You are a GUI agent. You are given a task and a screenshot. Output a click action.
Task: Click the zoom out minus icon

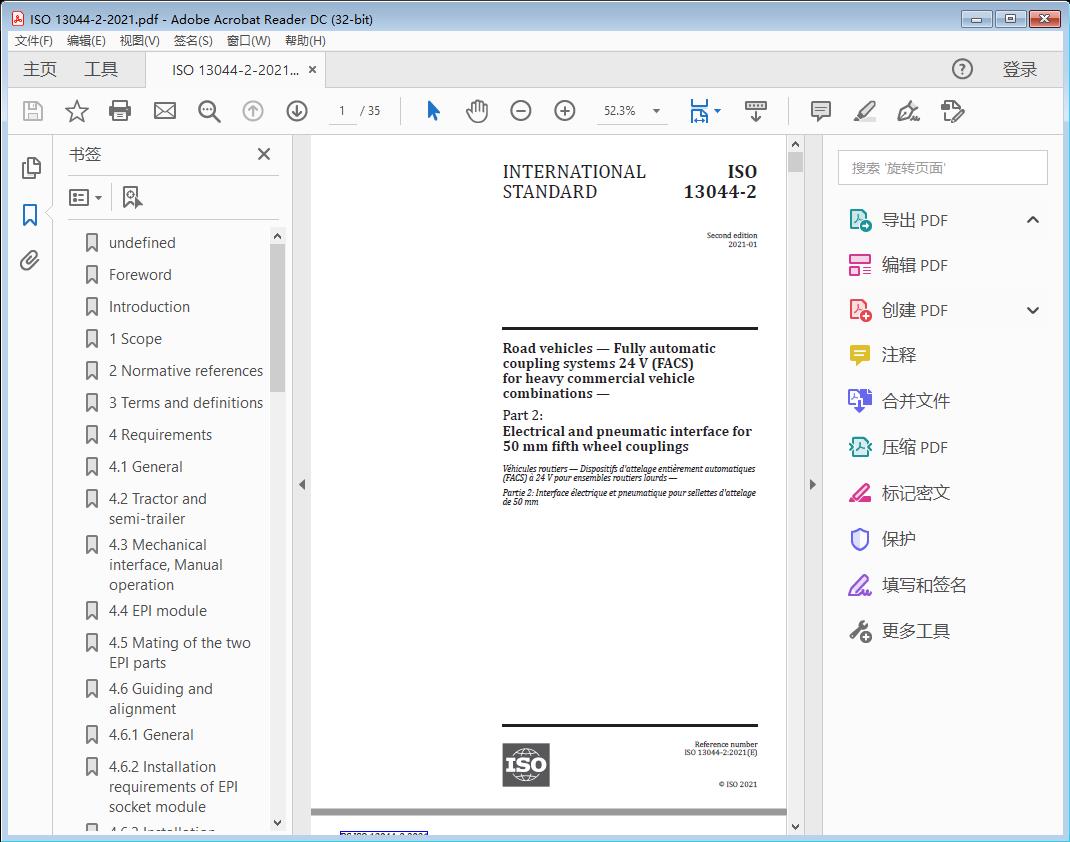pos(521,111)
